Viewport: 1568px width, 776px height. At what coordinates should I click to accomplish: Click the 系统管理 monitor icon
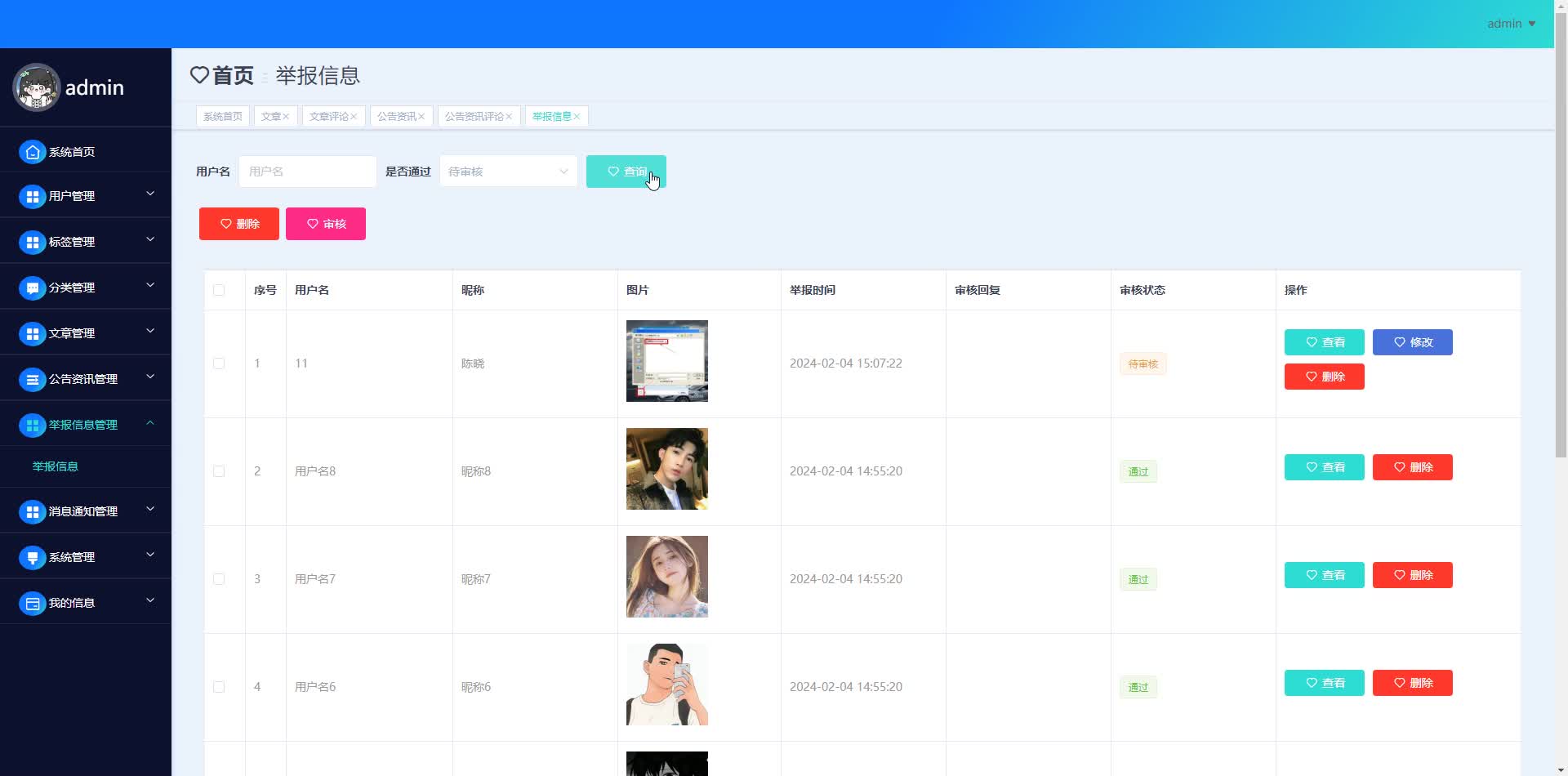pos(32,557)
